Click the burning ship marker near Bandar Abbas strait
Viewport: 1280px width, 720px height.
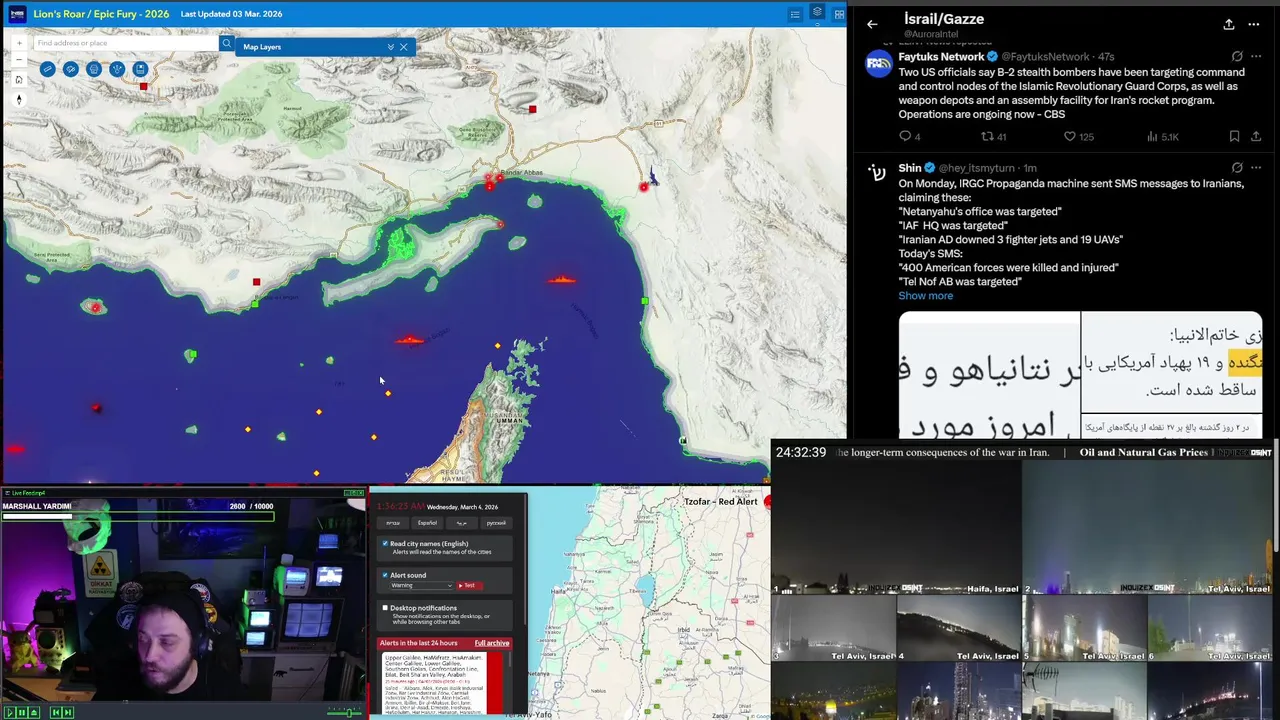pos(562,279)
